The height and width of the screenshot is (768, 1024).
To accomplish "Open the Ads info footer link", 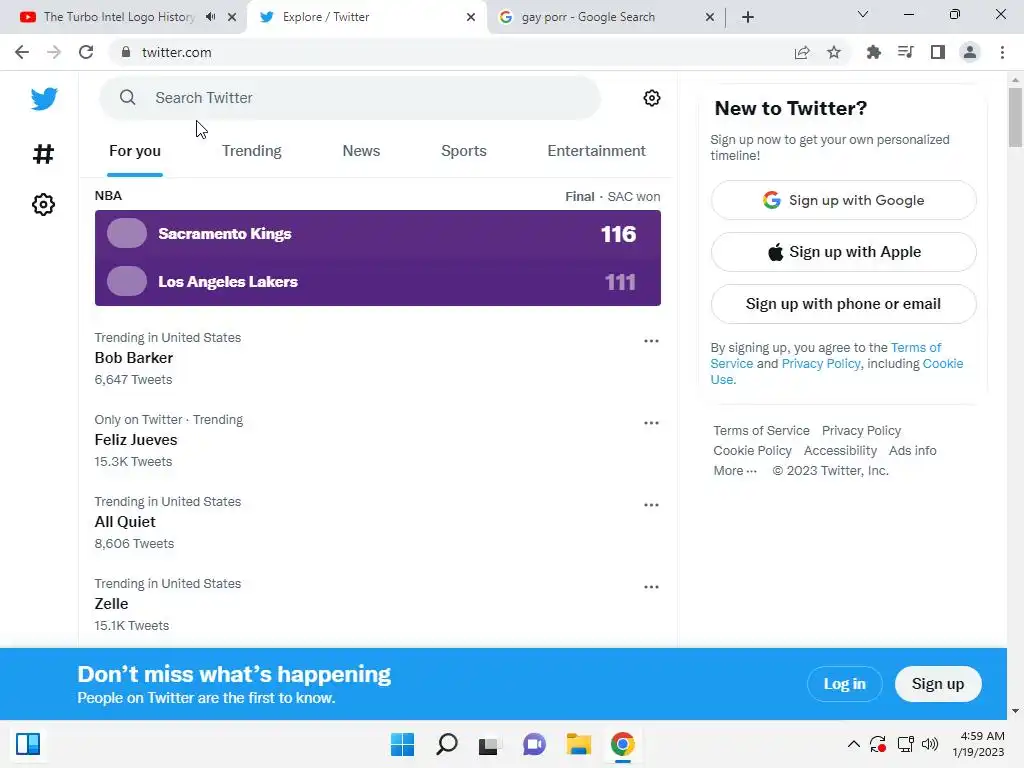I will [912, 451].
